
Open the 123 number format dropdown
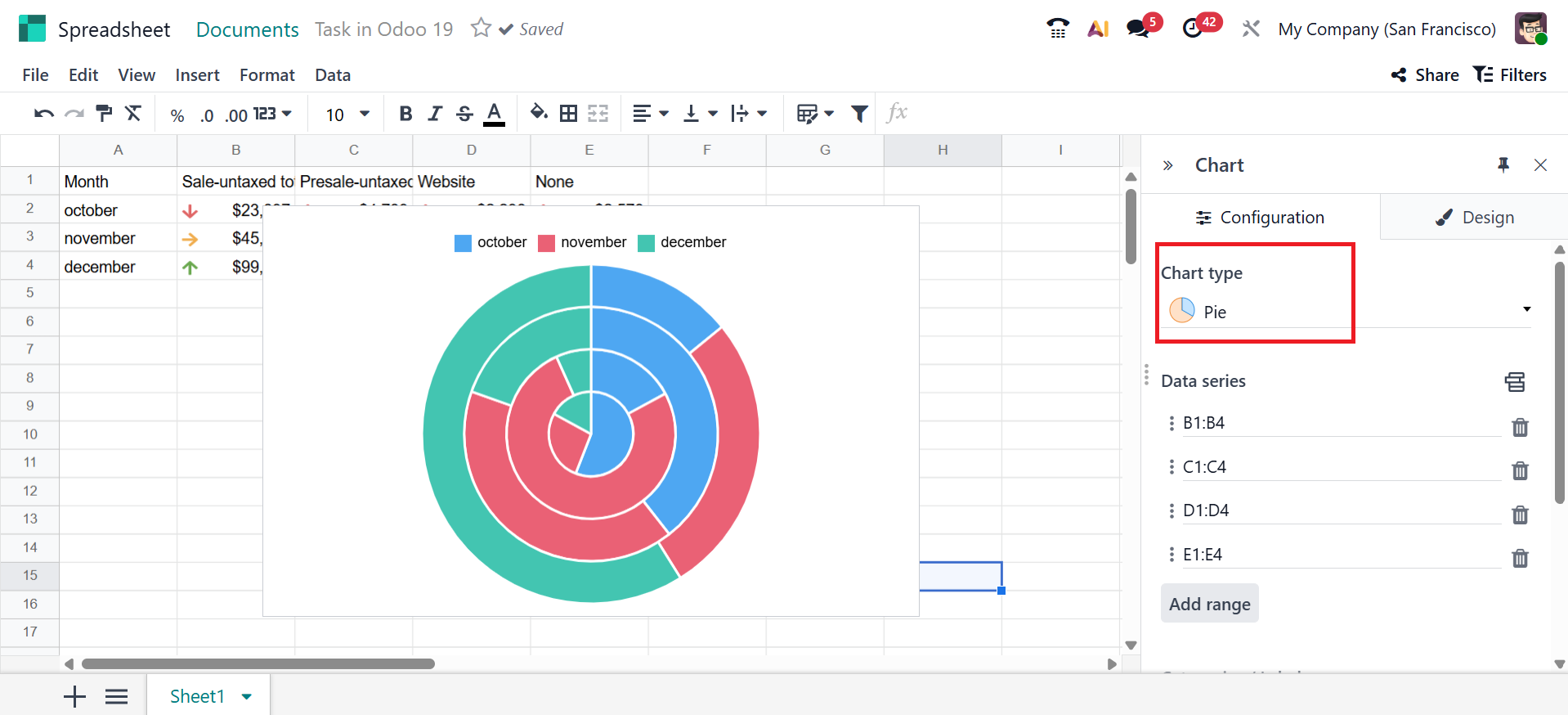[272, 114]
